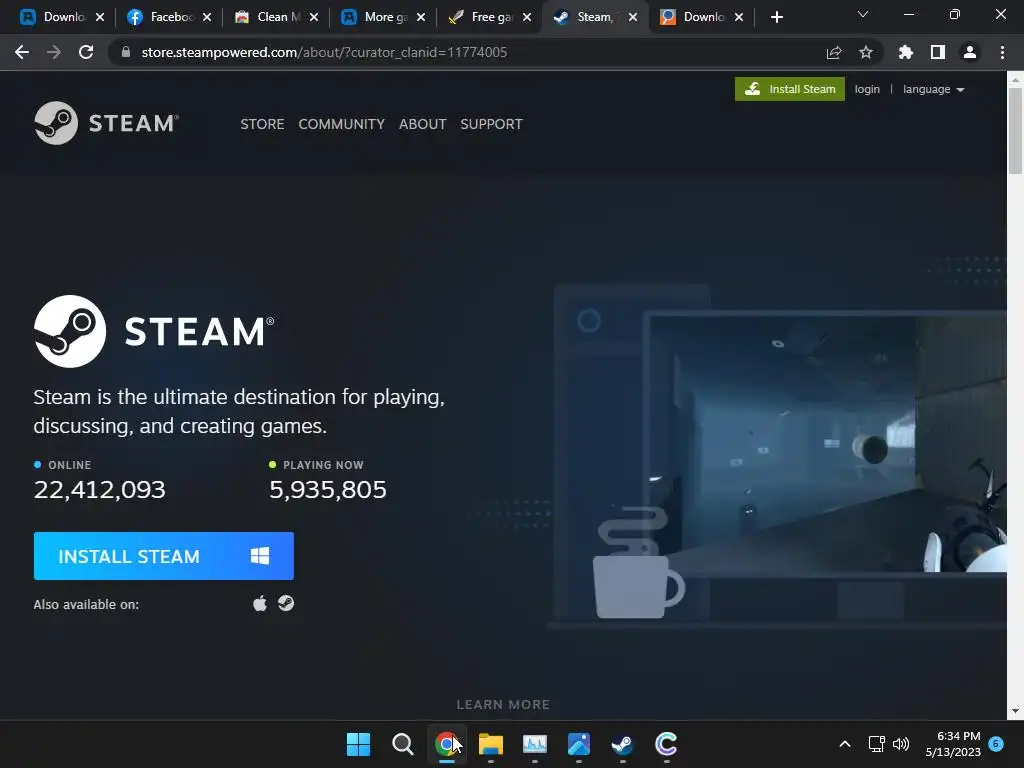Open the language dropdown
The width and height of the screenshot is (1024, 768).
click(x=933, y=89)
